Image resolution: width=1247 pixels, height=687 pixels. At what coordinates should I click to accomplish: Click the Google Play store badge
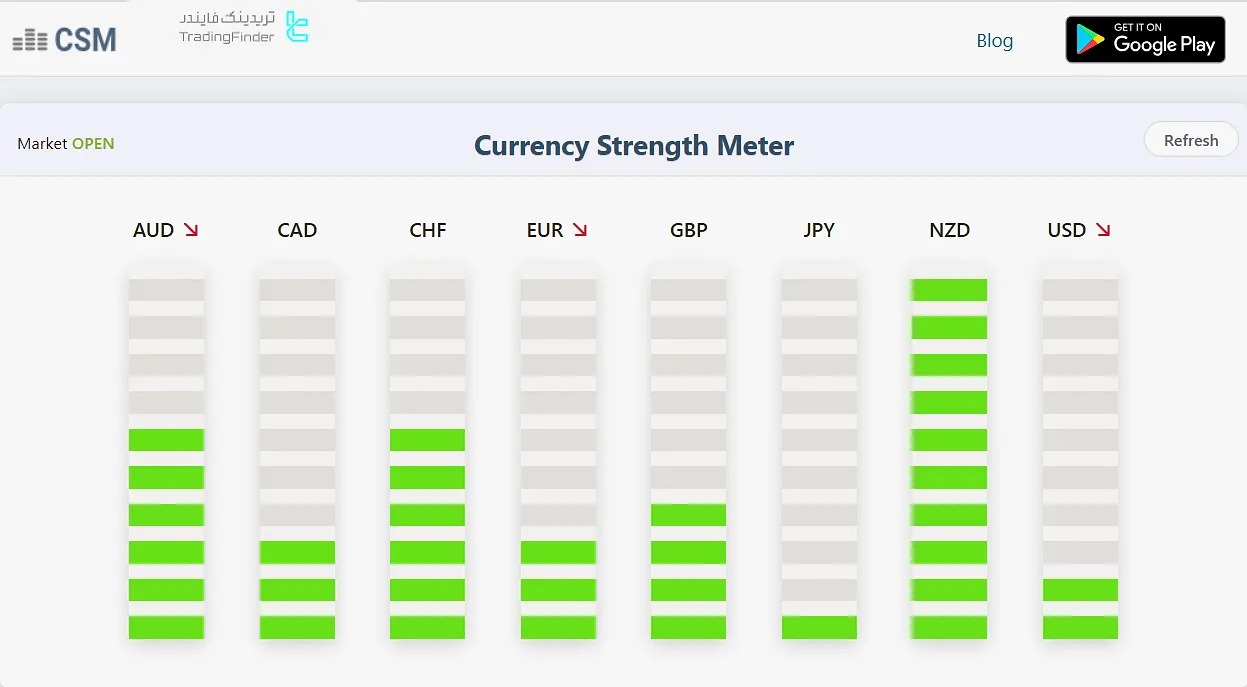click(x=1145, y=40)
